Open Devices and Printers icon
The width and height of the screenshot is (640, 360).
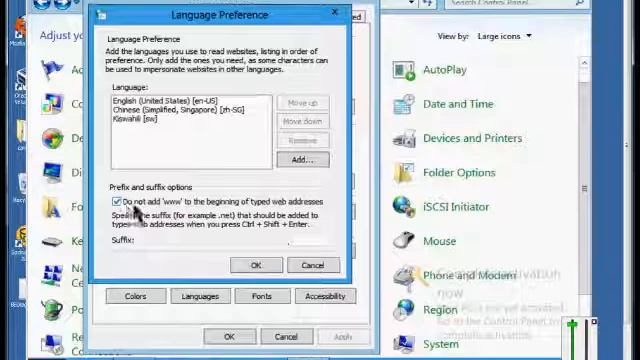click(x=404, y=139)
